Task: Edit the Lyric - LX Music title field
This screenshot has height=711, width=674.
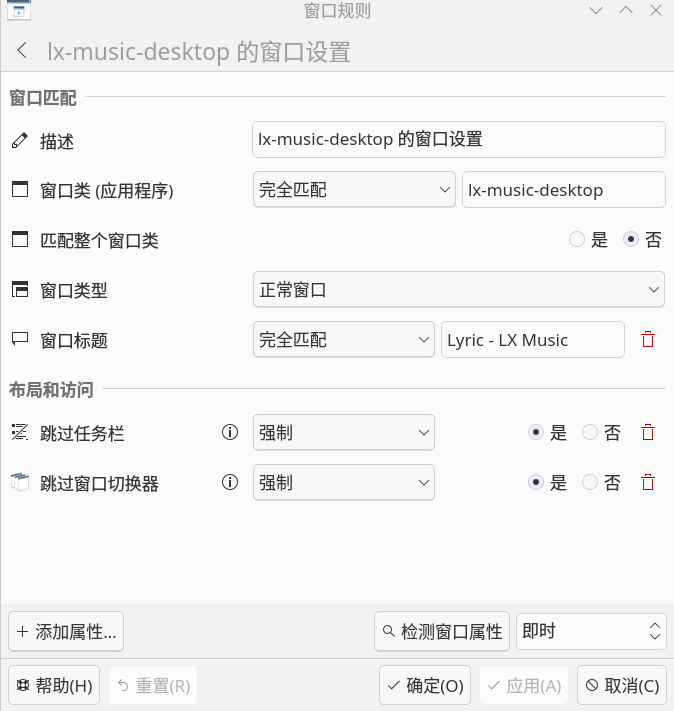Action: [x=533, y=339]
